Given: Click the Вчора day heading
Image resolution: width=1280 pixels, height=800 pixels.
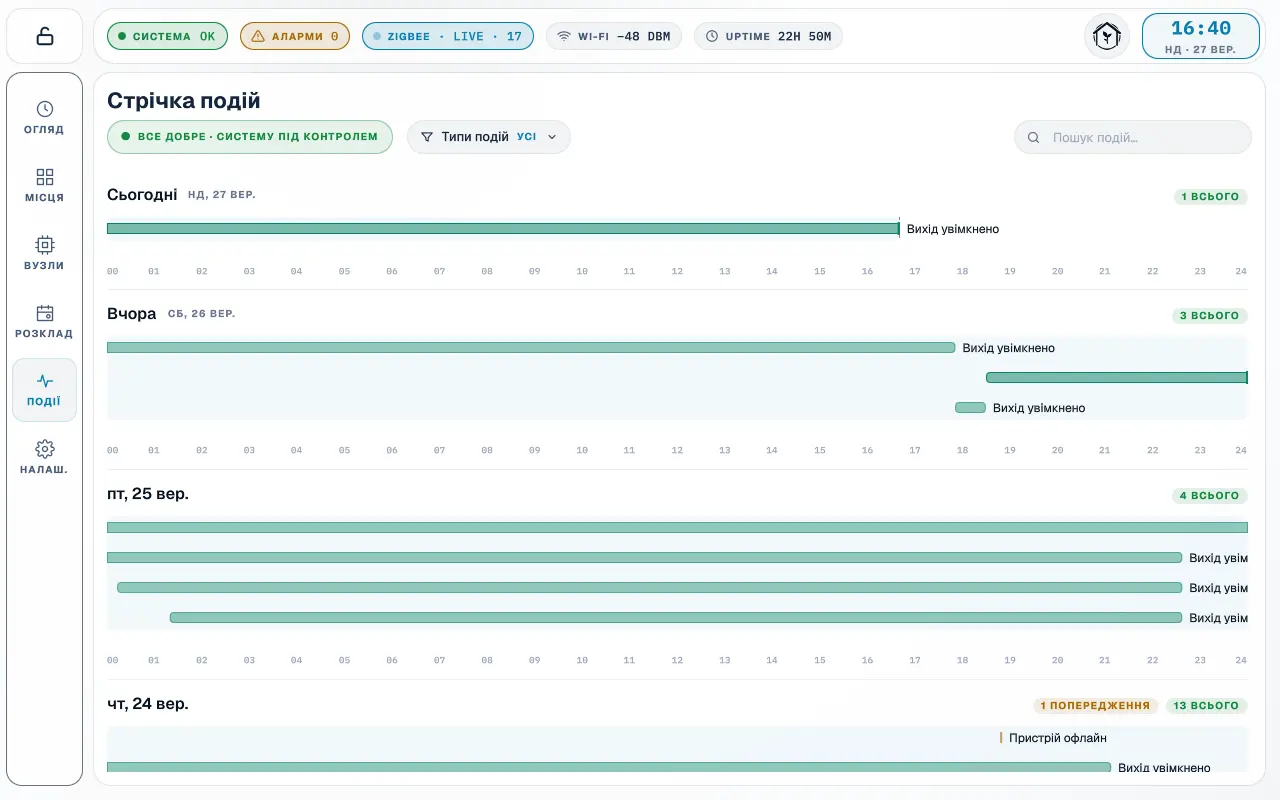Looking at the screenshot, I should pyautogui.click(x=132, y=314).
